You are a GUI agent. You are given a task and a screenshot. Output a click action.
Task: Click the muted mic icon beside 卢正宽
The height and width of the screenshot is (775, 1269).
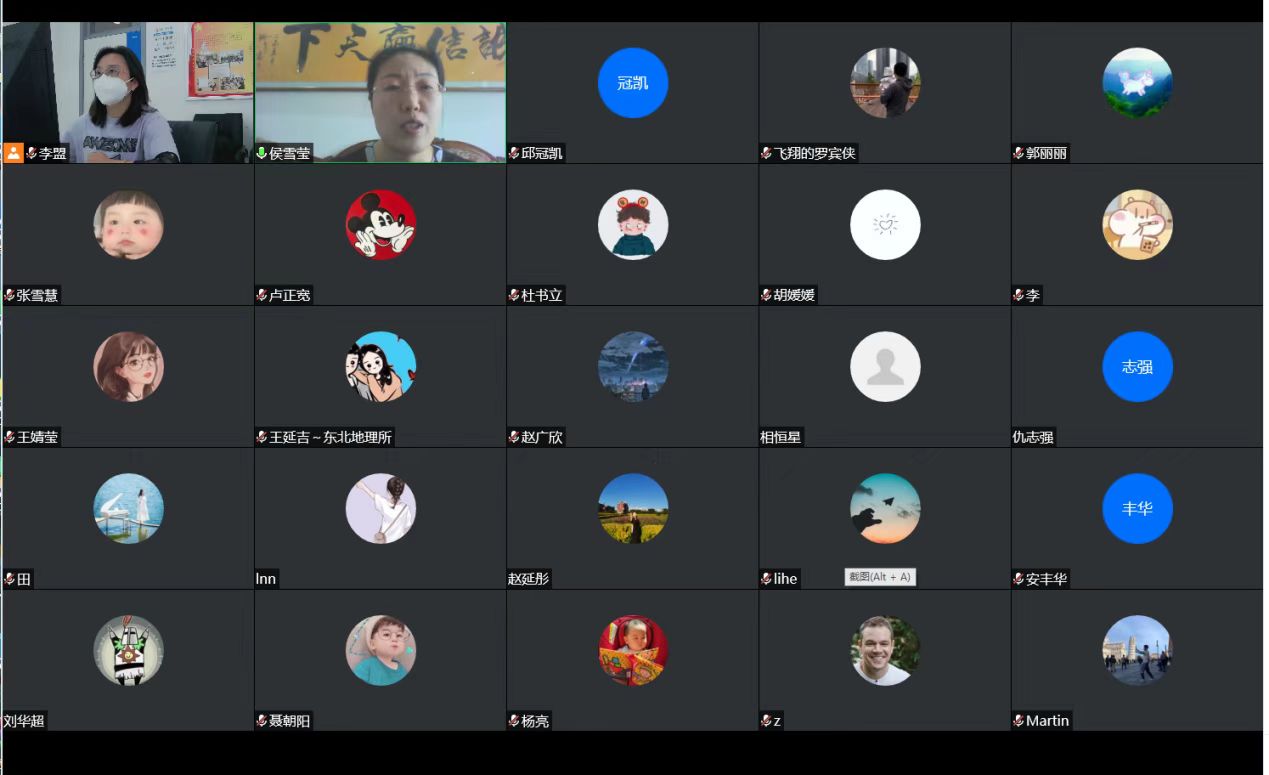pos(262,295)
